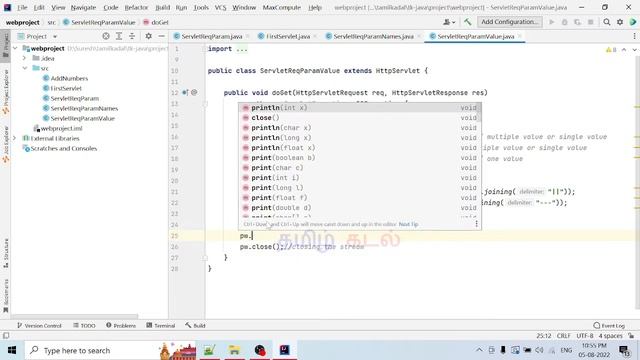Switch to ServletReqParamNames.java tab
The height and width of the screenshot is (360, 640).
click(373, 36)
